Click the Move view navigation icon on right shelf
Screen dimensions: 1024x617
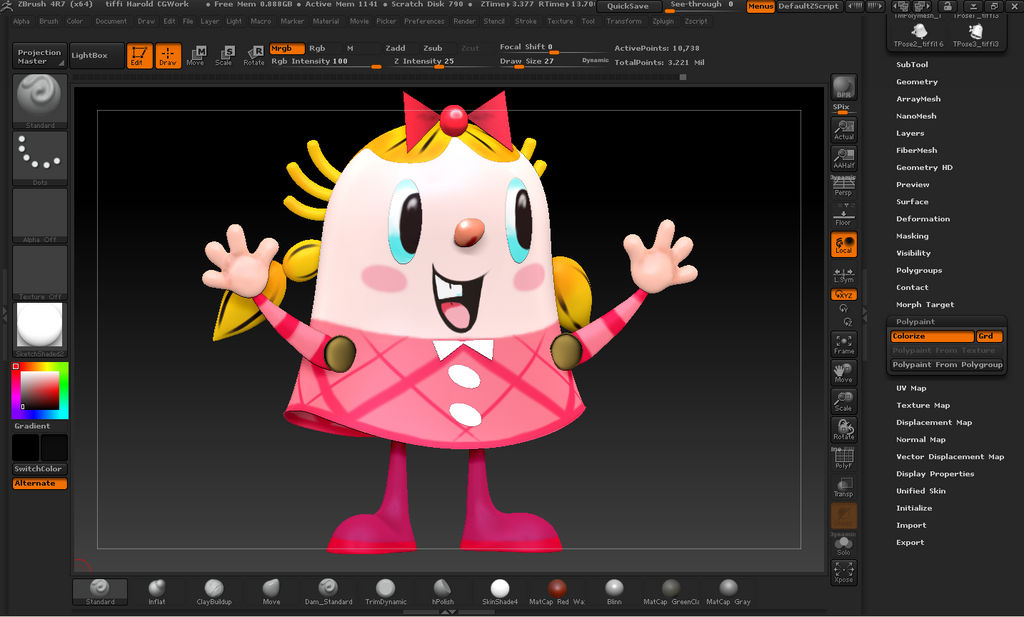(x=844, y=373)
